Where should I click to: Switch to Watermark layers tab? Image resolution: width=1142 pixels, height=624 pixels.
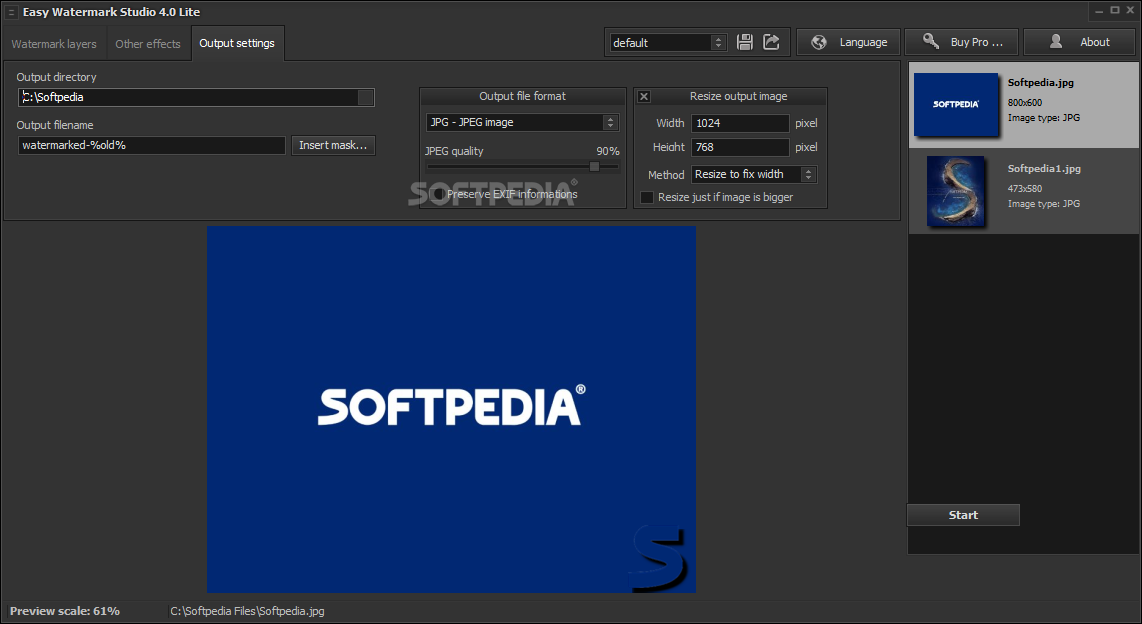[x=54, y=44]
